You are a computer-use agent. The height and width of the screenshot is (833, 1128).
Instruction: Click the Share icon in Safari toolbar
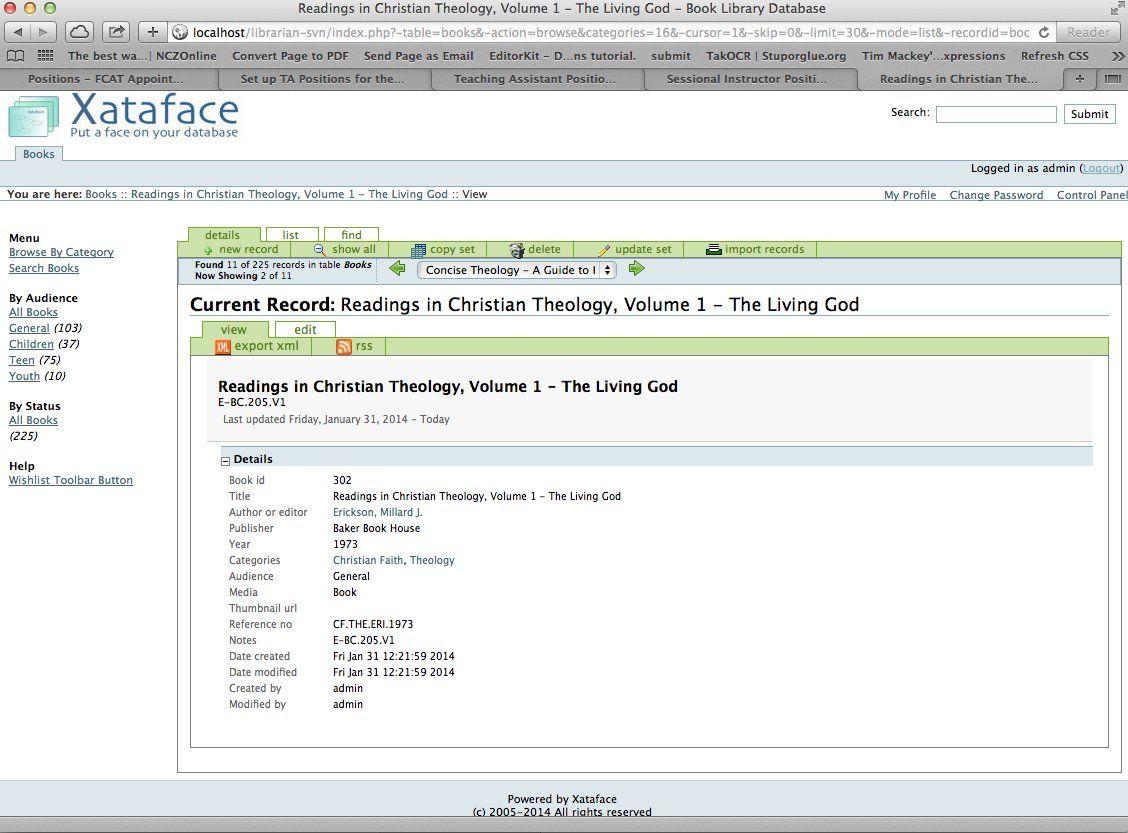(x=116, y=32)
